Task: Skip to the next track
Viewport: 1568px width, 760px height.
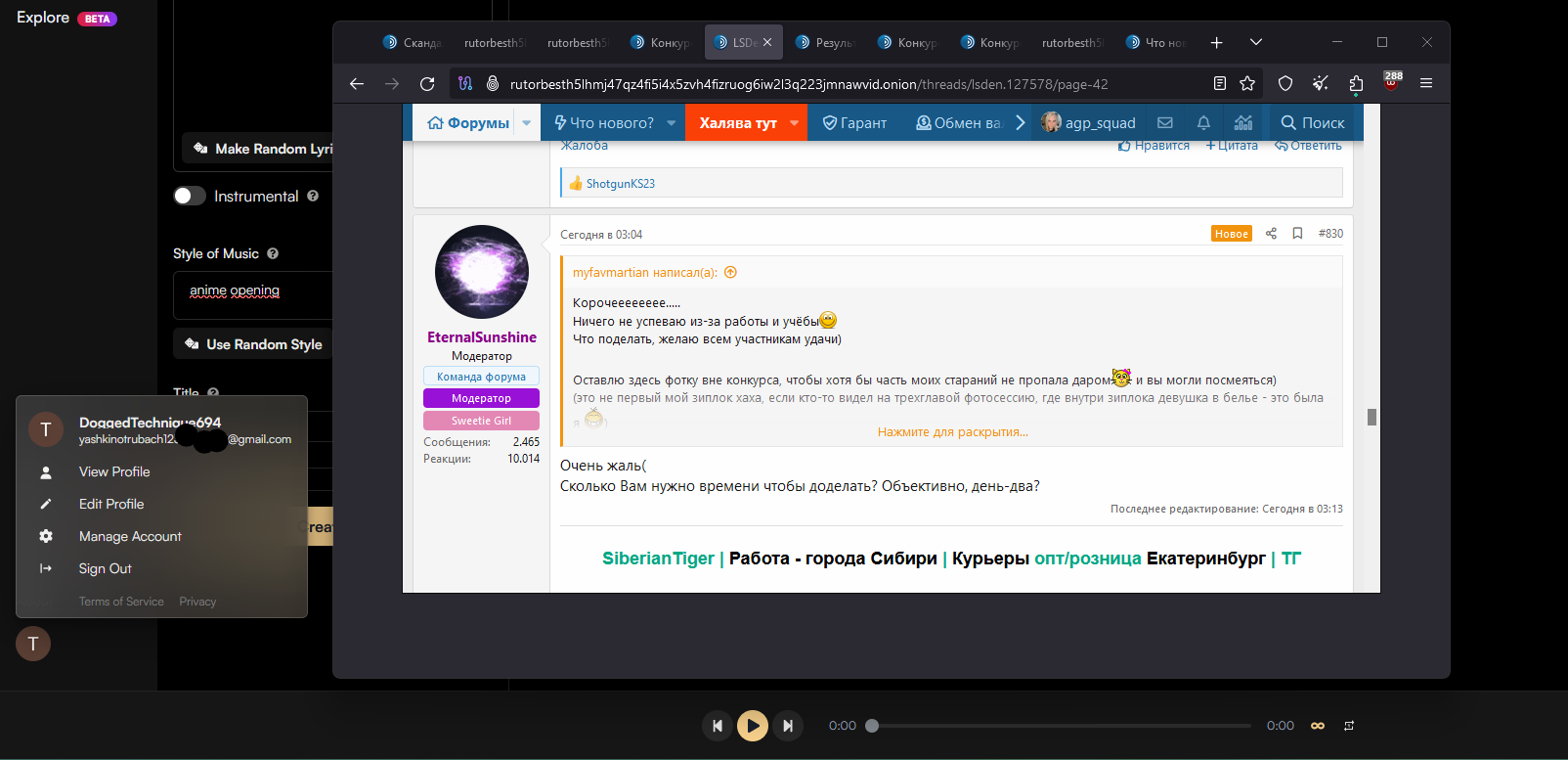Action: (x=787, y=726)
